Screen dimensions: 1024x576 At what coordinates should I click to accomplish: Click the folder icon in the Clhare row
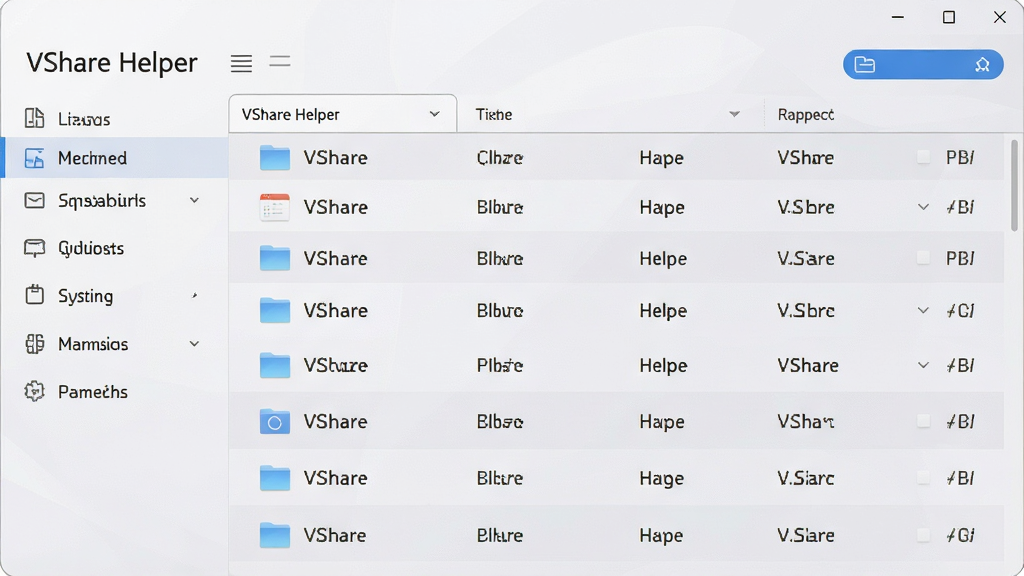coord(274,157)
